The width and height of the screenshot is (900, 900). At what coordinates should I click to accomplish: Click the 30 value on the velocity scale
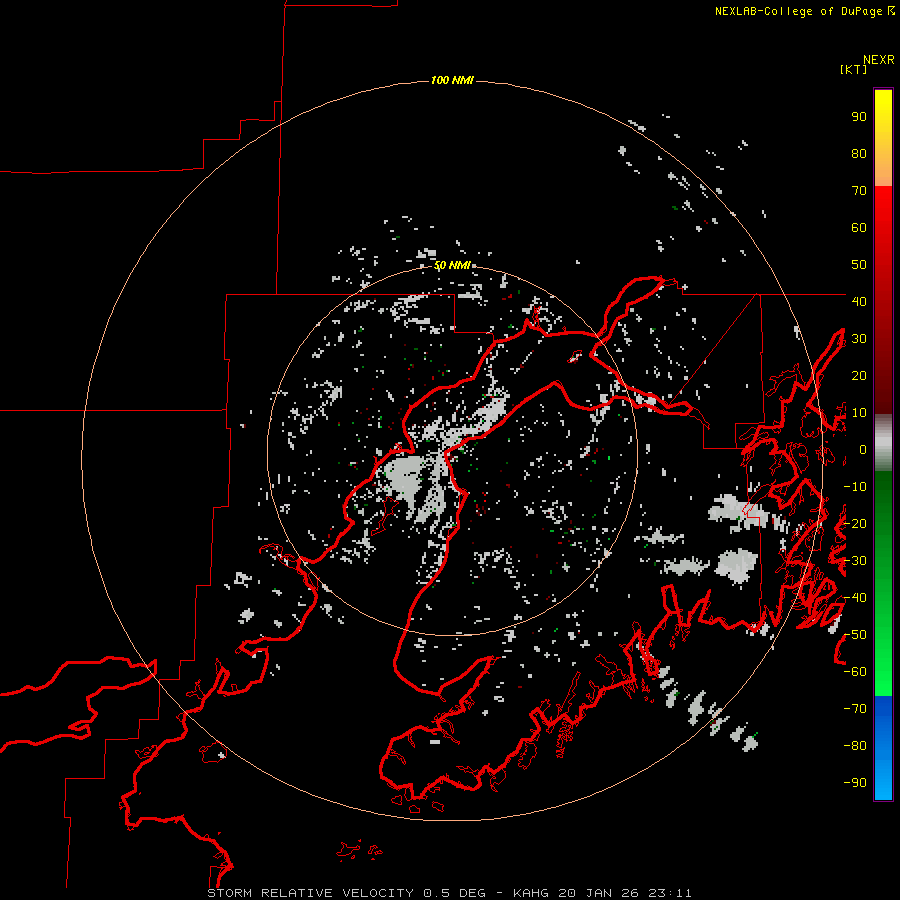pos(859,339)
